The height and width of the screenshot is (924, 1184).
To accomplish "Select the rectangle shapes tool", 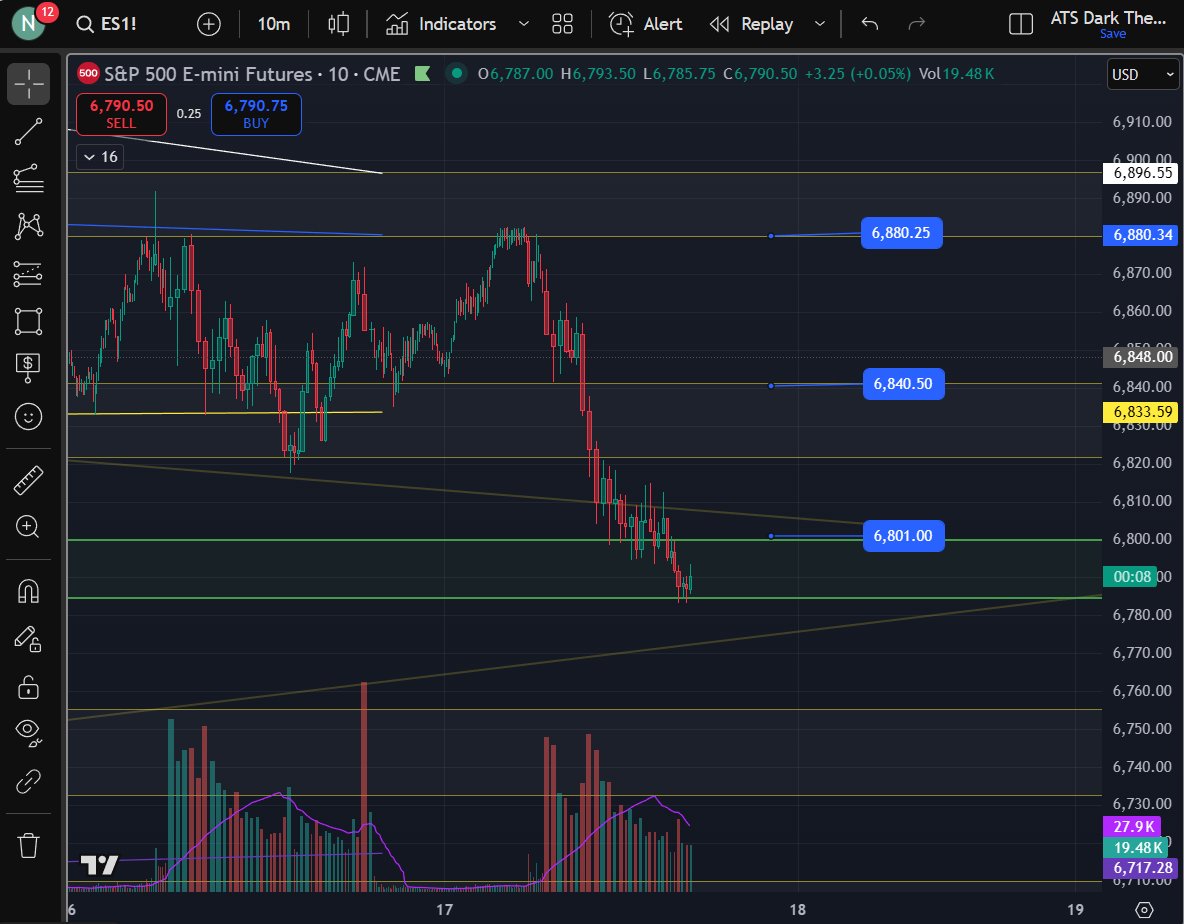I will [29, 321].
